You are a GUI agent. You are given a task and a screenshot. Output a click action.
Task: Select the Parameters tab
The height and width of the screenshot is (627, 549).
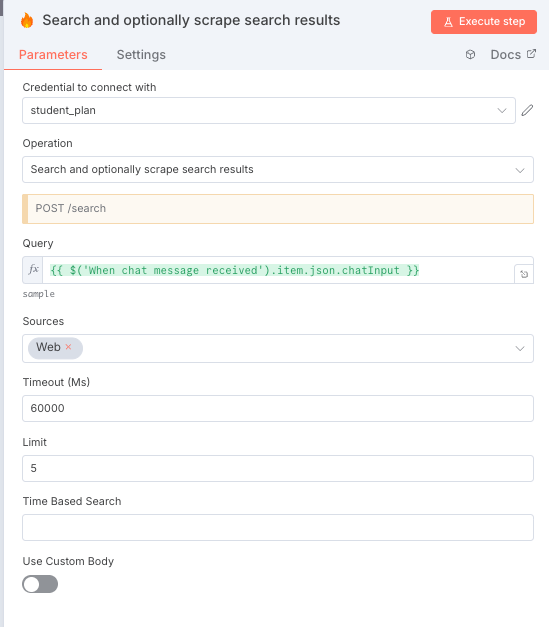(x=53, y=55)
